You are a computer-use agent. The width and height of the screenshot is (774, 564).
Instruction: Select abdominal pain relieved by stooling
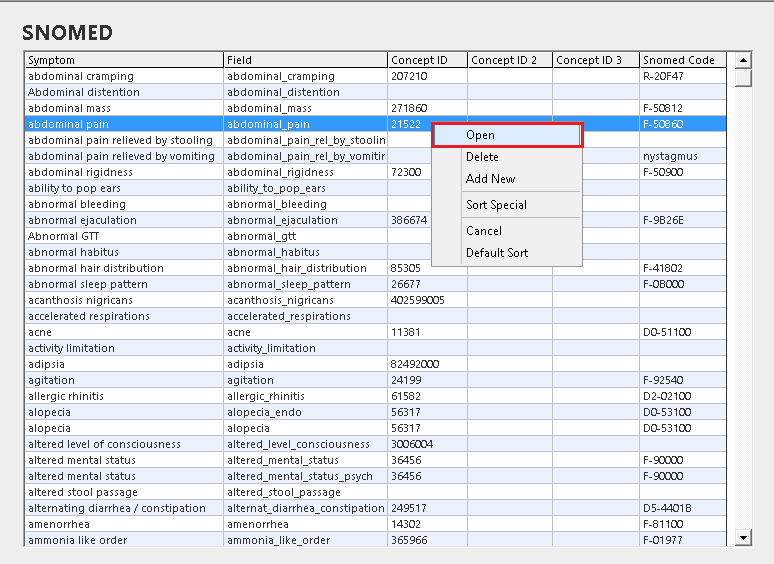coord(124,140)
